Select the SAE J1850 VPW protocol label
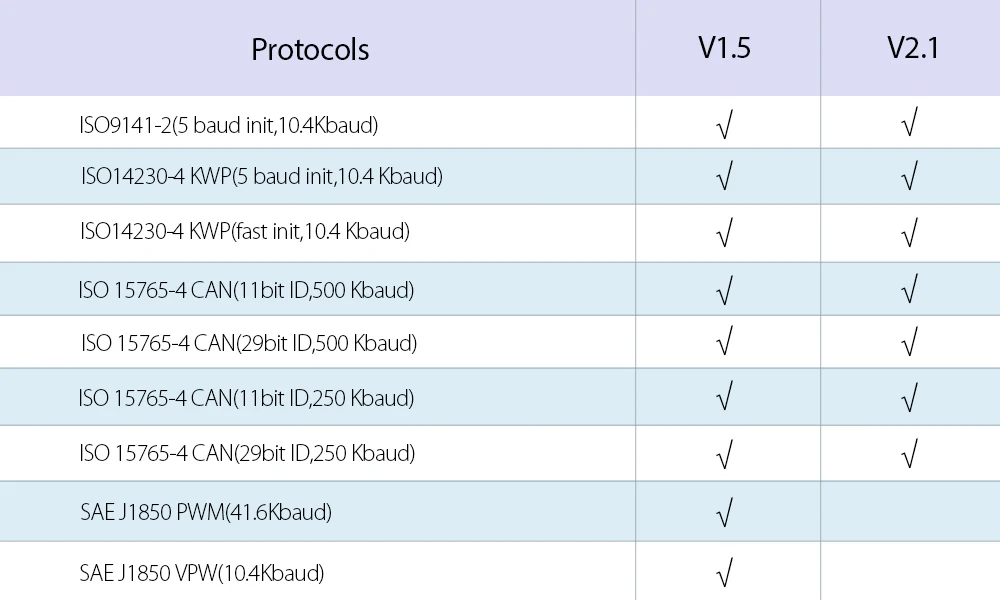Screen dimensions: 1000x600 [x=202, y=573]
